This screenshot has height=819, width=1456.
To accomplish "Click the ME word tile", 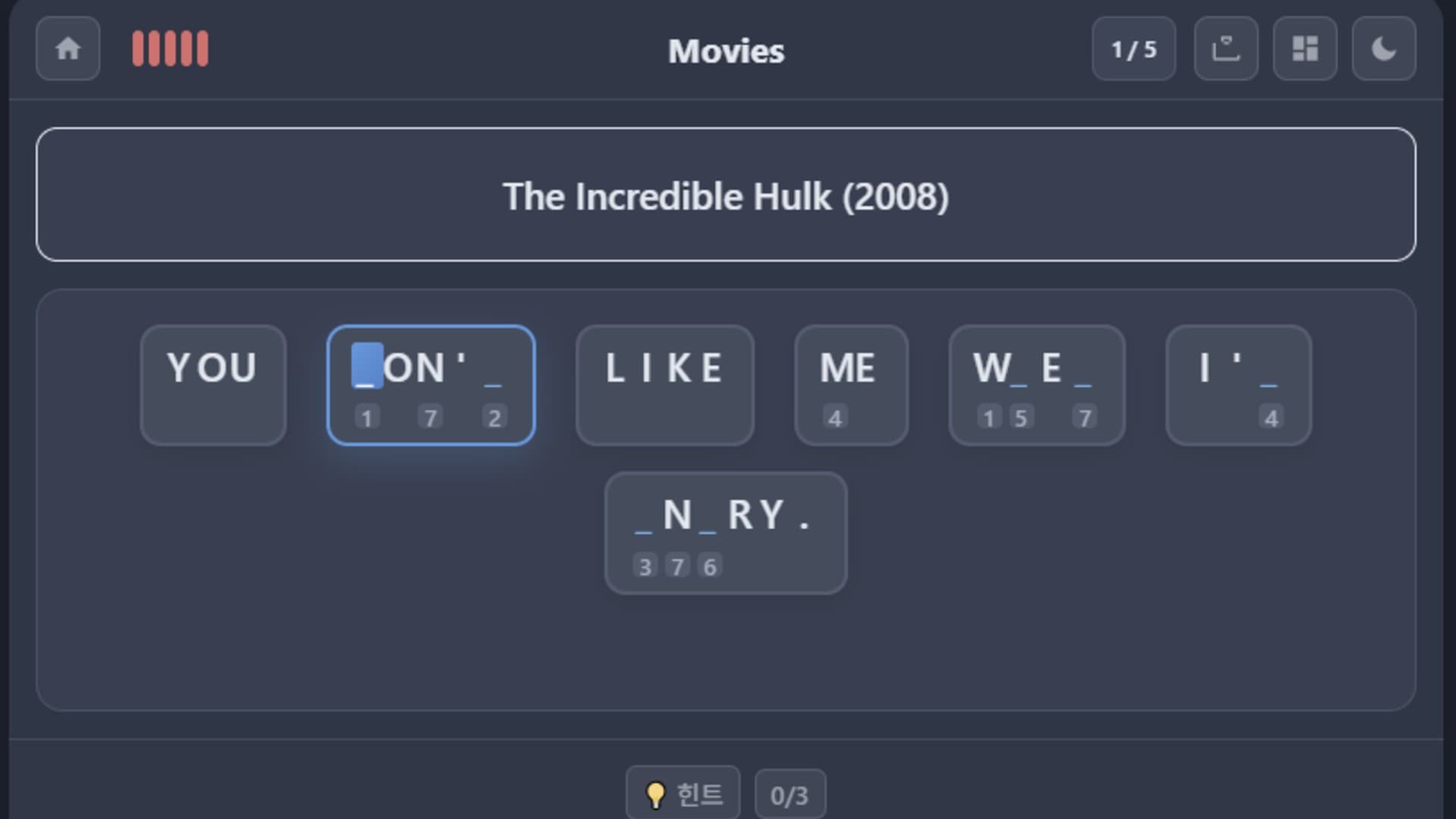I will click(x=851, y=384).
